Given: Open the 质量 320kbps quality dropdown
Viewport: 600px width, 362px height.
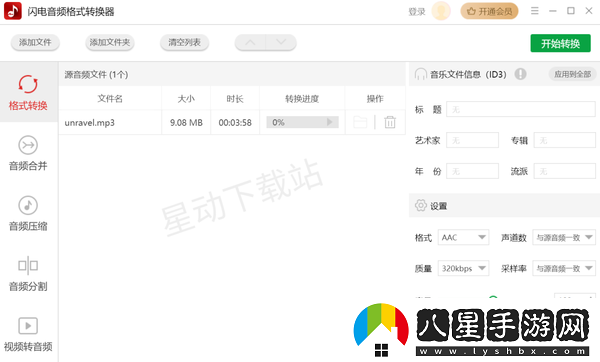Looking at the screenshot, I should tap(463, 268).
